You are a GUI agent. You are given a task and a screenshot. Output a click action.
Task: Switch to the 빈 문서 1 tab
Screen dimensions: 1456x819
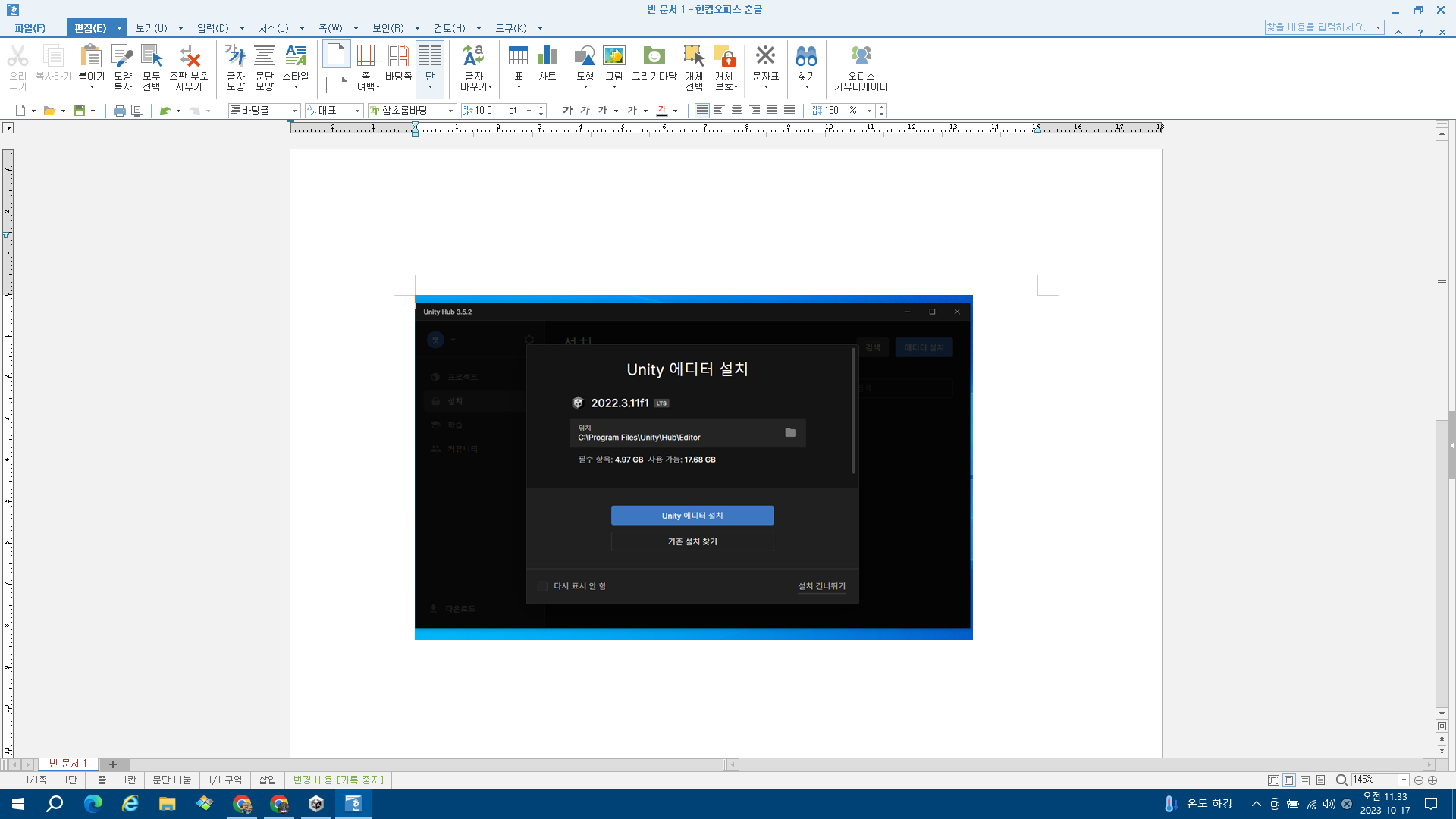[x=68, y=764]
